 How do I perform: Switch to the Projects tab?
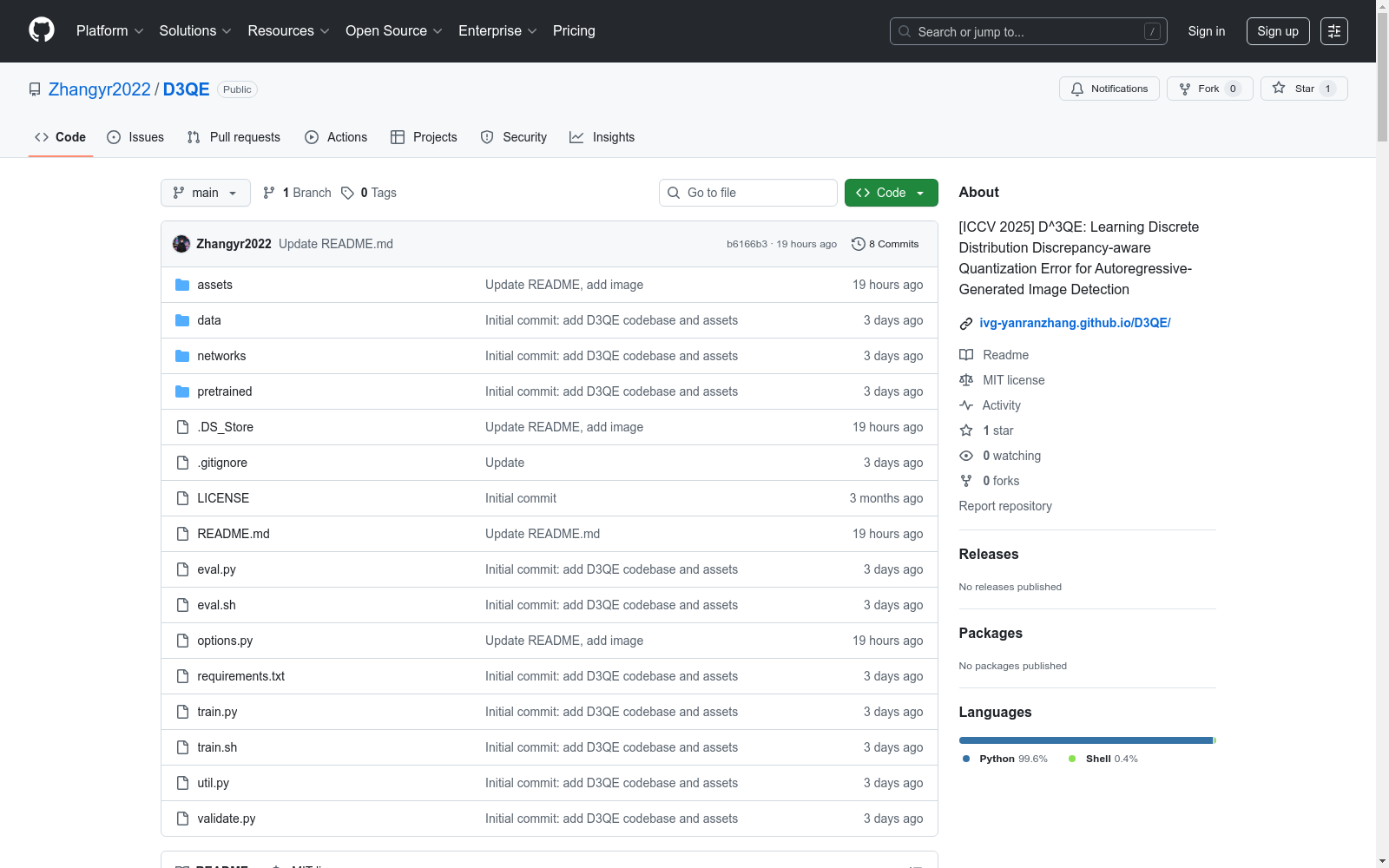(x=424, y=137)
